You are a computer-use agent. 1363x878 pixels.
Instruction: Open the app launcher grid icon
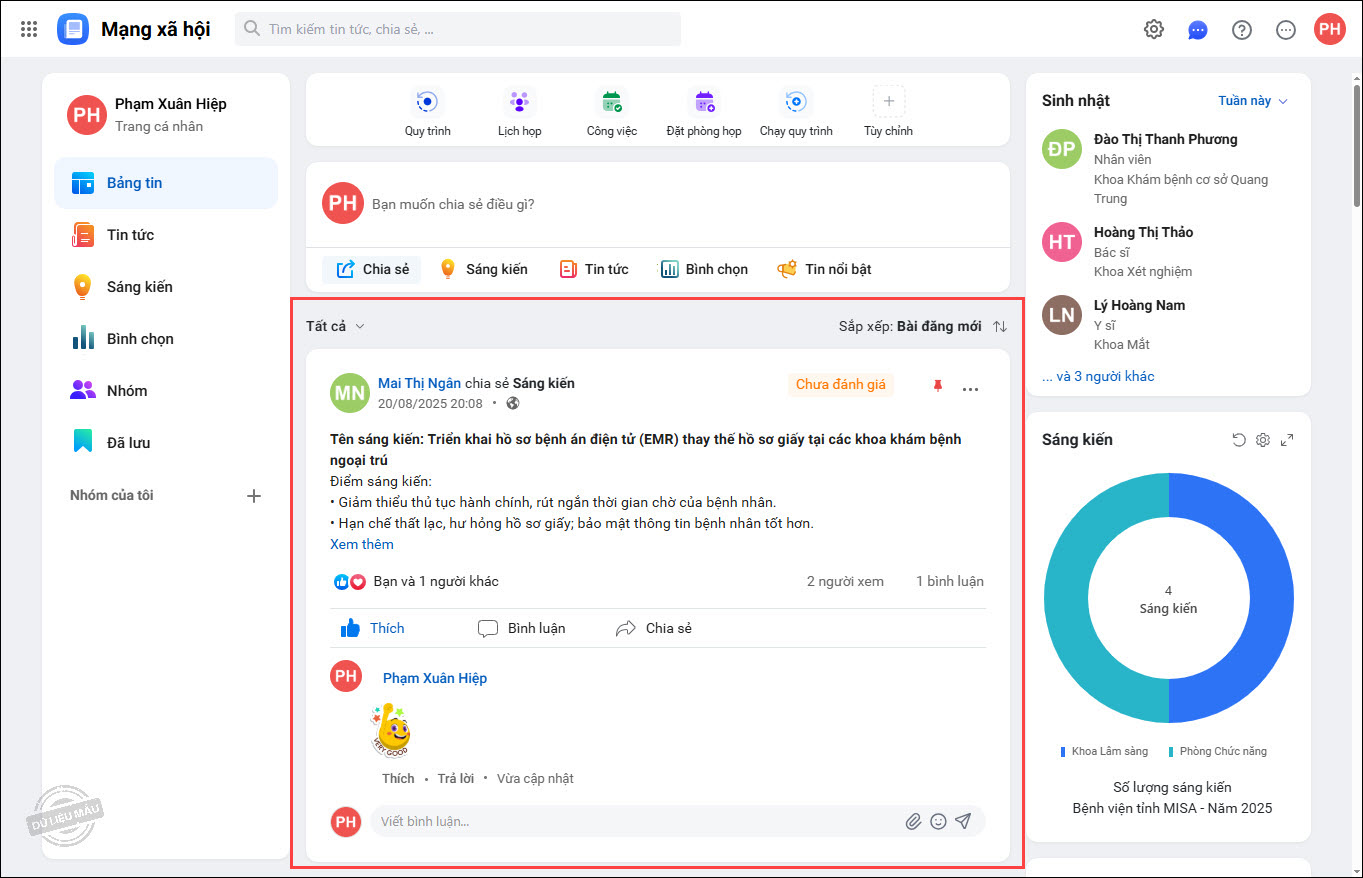(29, 29)
